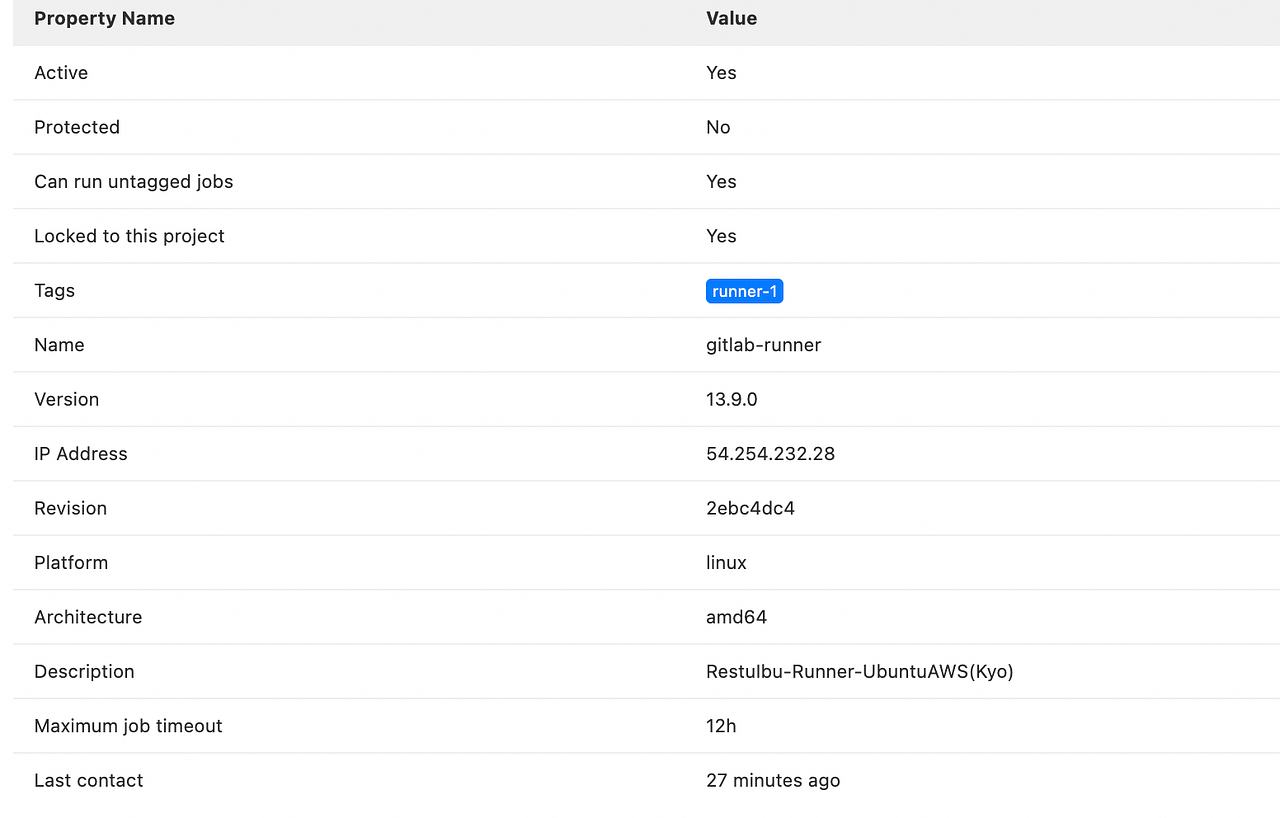This screenshot has width=1280, height=818.
Task: Select the Last contact row
Action: [88, 780]
